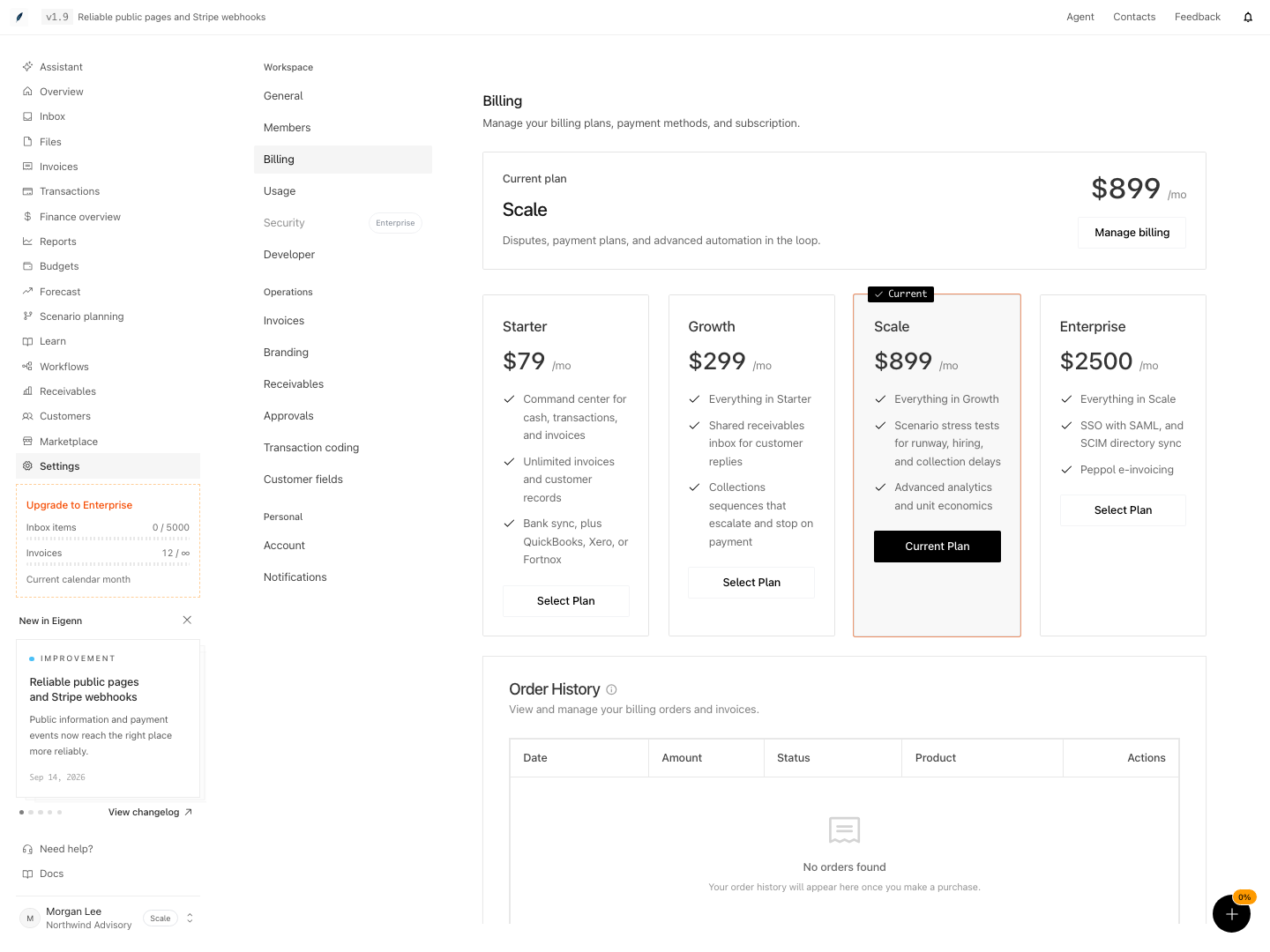Click the Product column header
The width and height of the screenshot is (1270, 952).
[x=982, y=758]
